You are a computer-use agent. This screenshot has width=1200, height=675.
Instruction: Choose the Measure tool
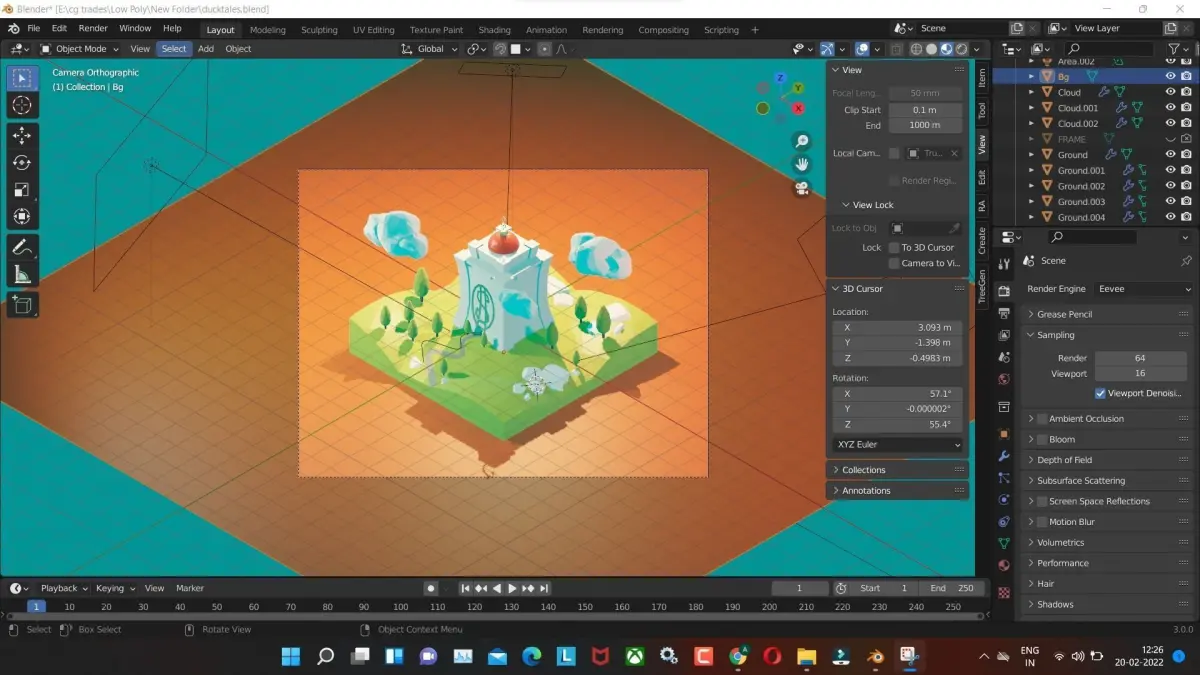click(x=22, y=274)
